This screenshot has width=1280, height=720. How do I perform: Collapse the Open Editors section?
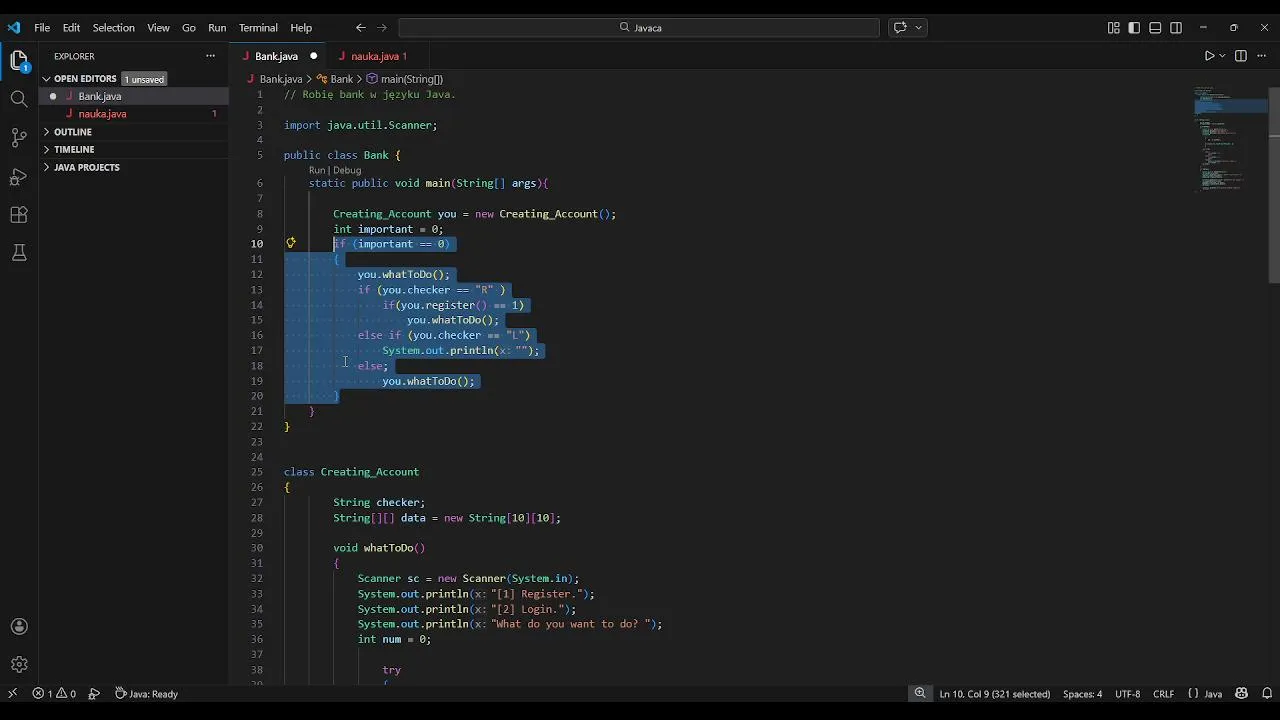pyautogui.click(x=85, y=79)
